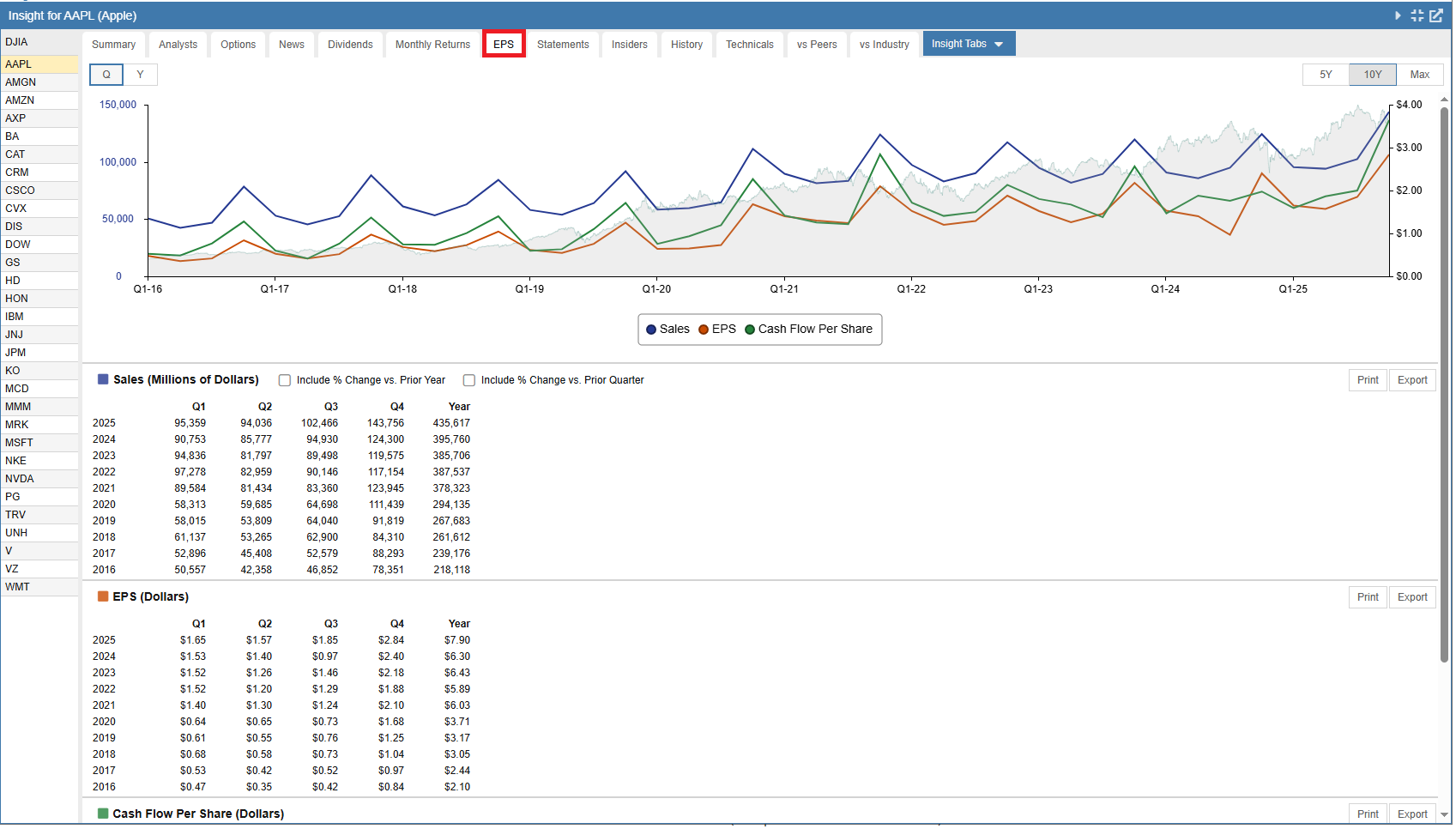This screenshot has height=829, width=1456.
Task: Select NKE in the ticker list
Action: [39, 461]
